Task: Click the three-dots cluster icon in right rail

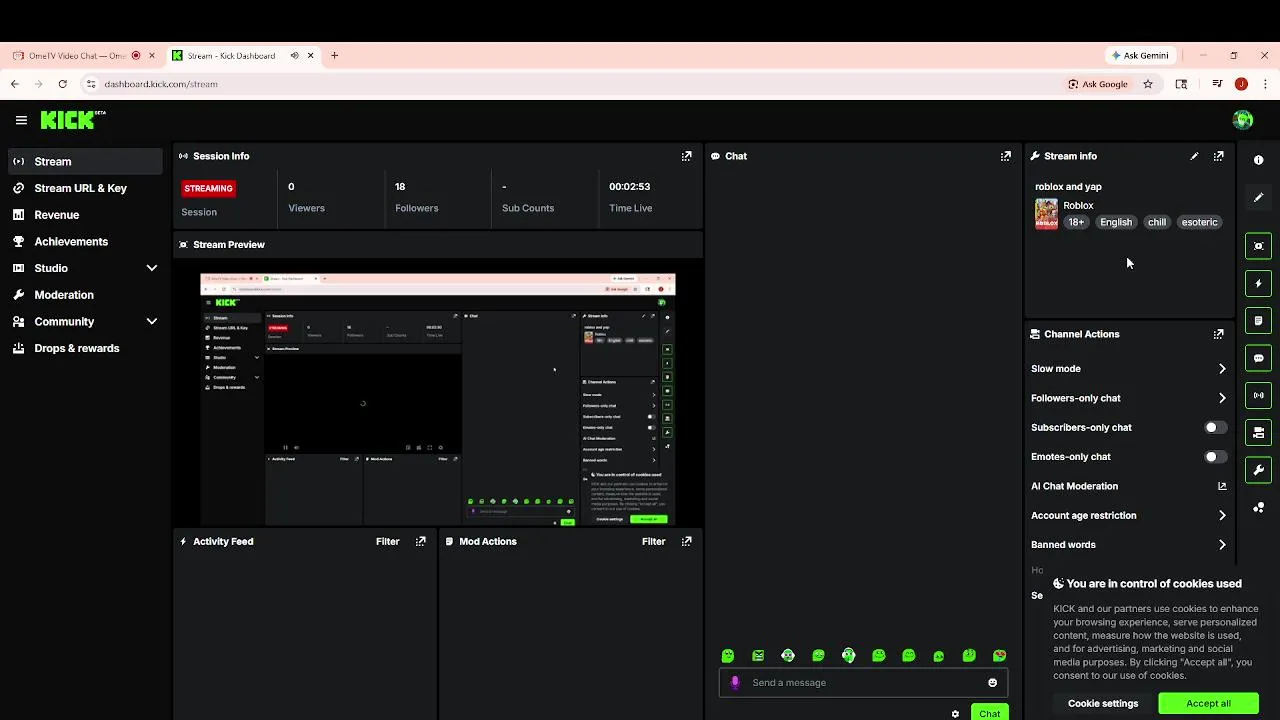Action: click(x=1258, y=508)
